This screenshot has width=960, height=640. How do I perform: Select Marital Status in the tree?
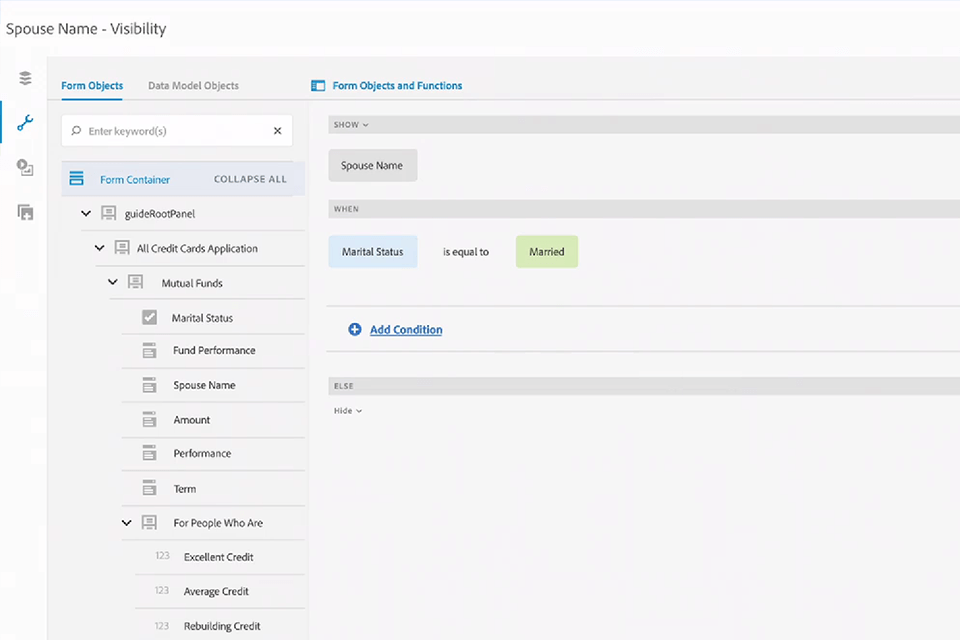click(x=202, y=318)
